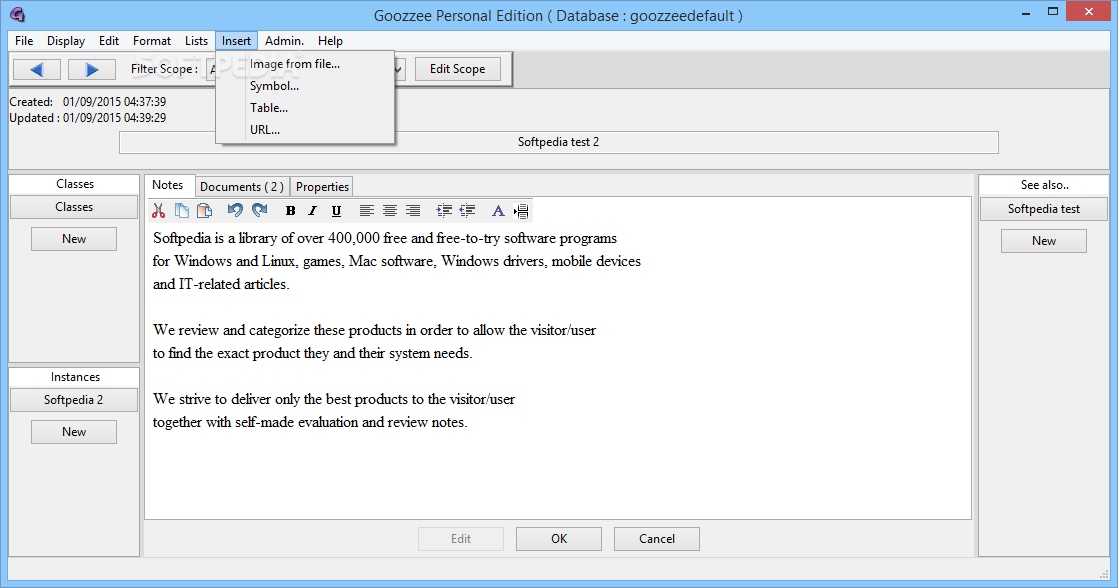Click the Copy icon in notes toolbar
Viewport: 1118px width, 588px height.
pos(182,210)
